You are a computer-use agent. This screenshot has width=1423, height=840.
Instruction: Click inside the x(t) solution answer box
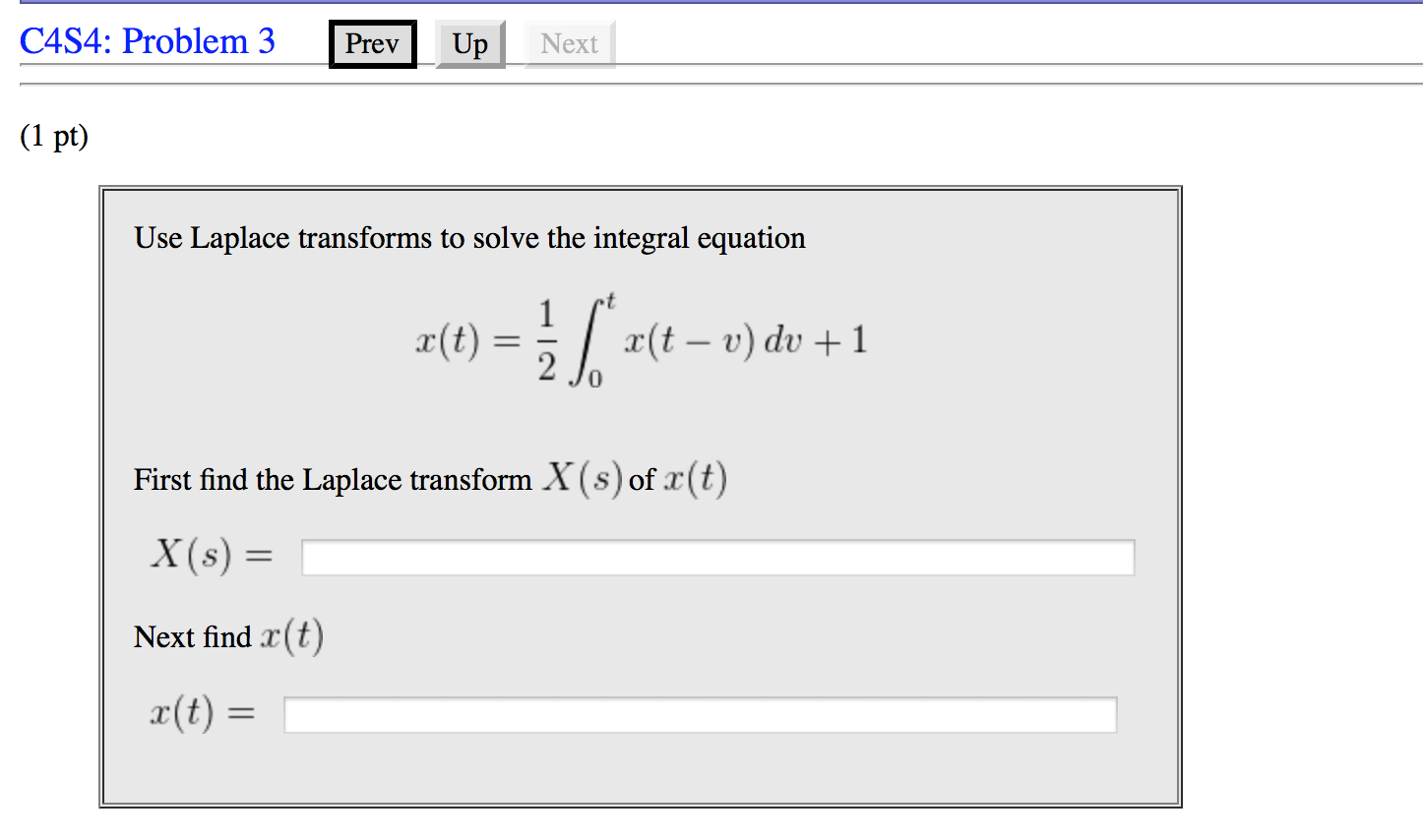[x=700, y=714]
